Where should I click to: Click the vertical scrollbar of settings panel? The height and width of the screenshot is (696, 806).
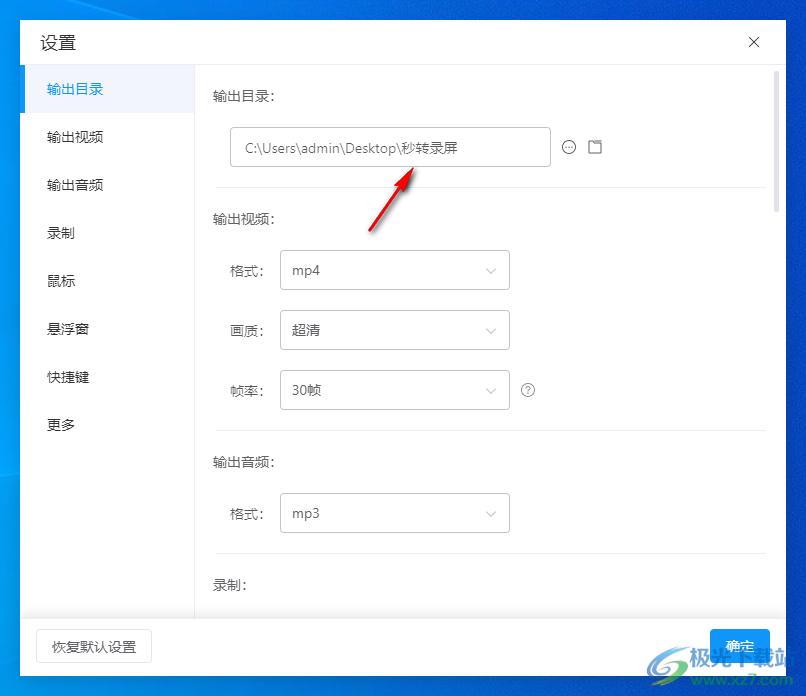click(x=776, y=141)
